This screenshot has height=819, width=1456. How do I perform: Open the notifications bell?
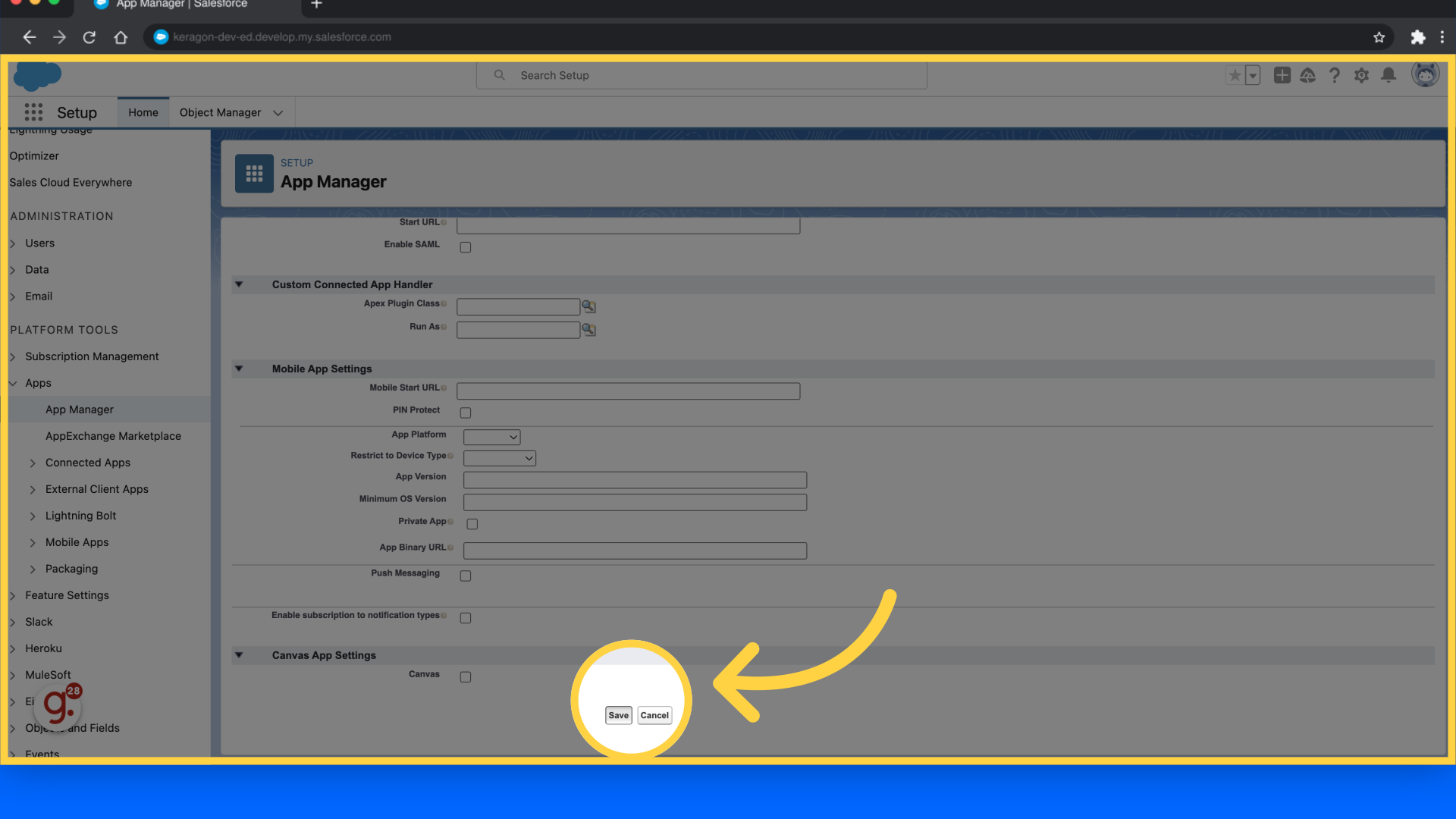(x=1389, y=75)
